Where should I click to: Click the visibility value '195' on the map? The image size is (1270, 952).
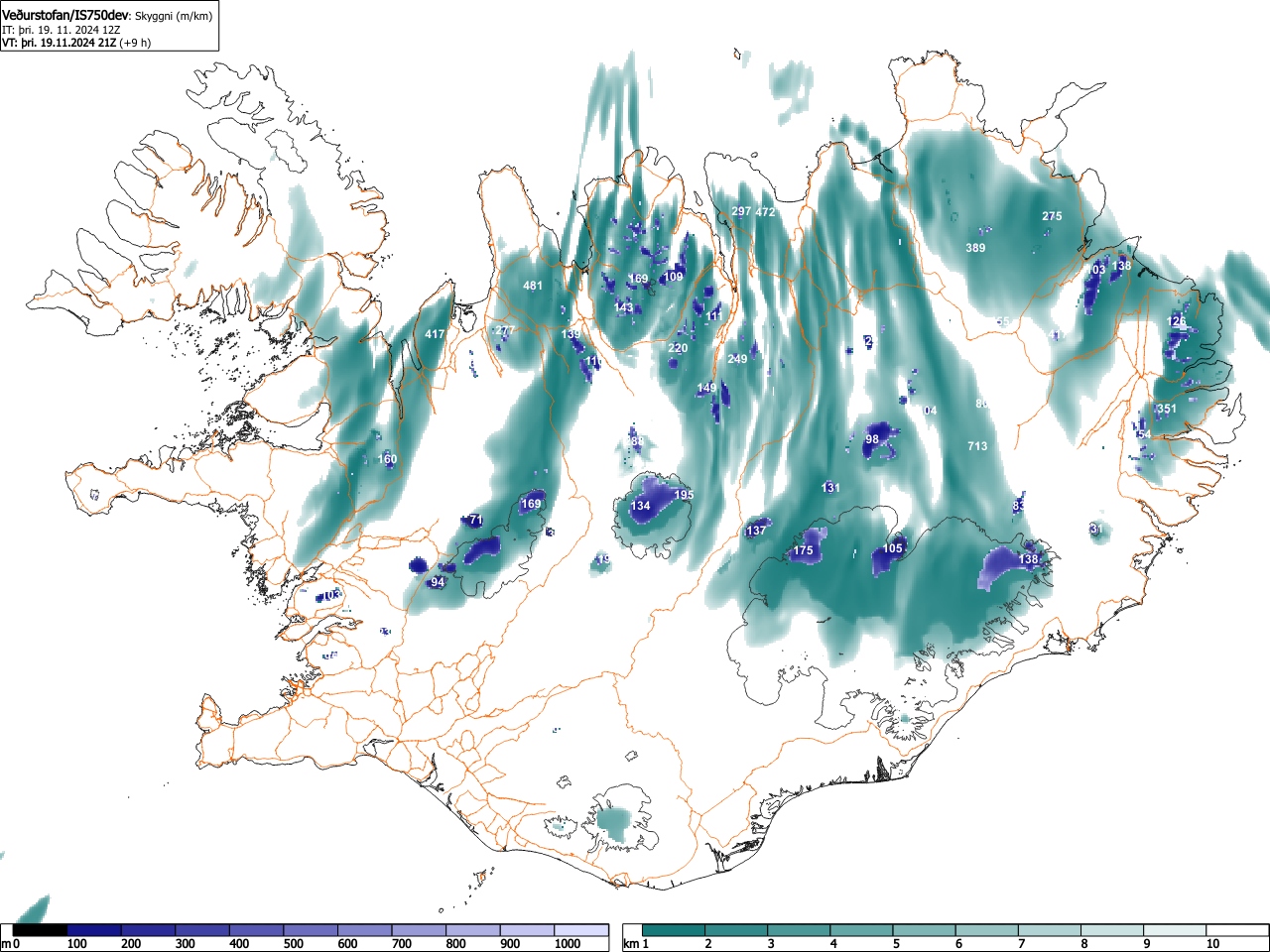click(684, 495)
